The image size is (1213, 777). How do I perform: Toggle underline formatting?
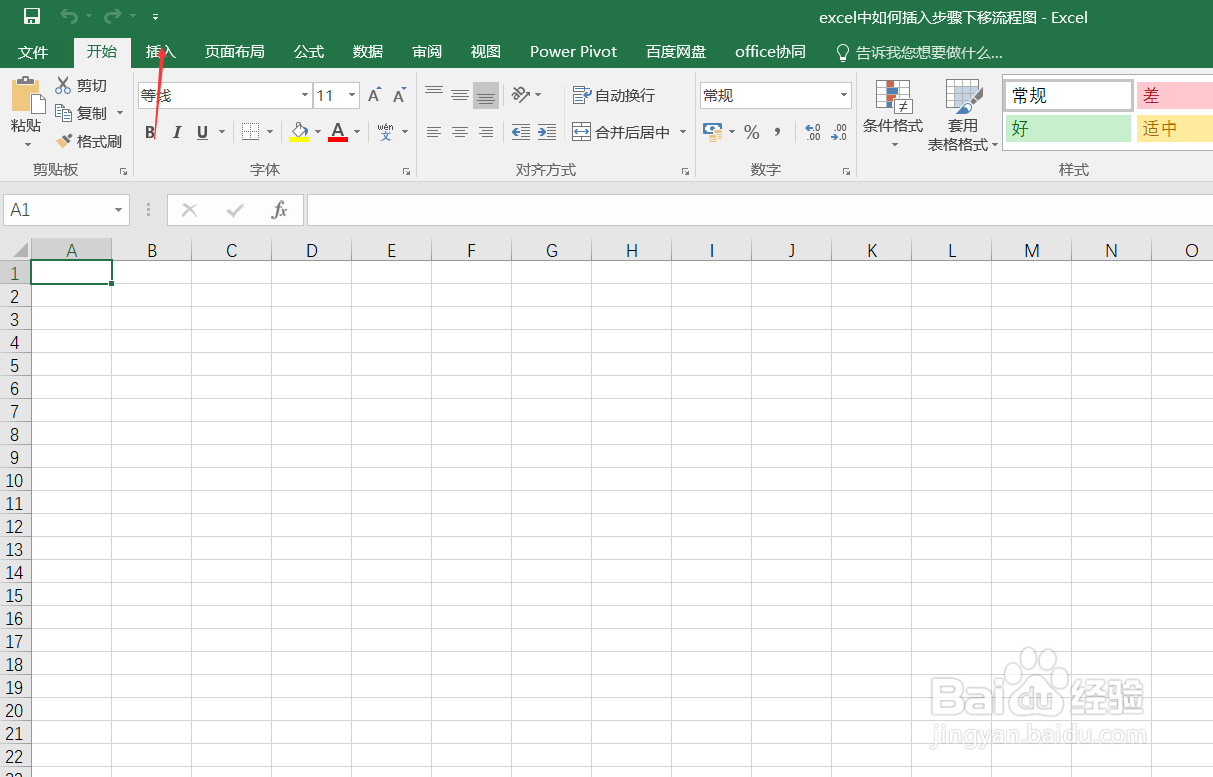pyautogui.click(x=202, y=132)
